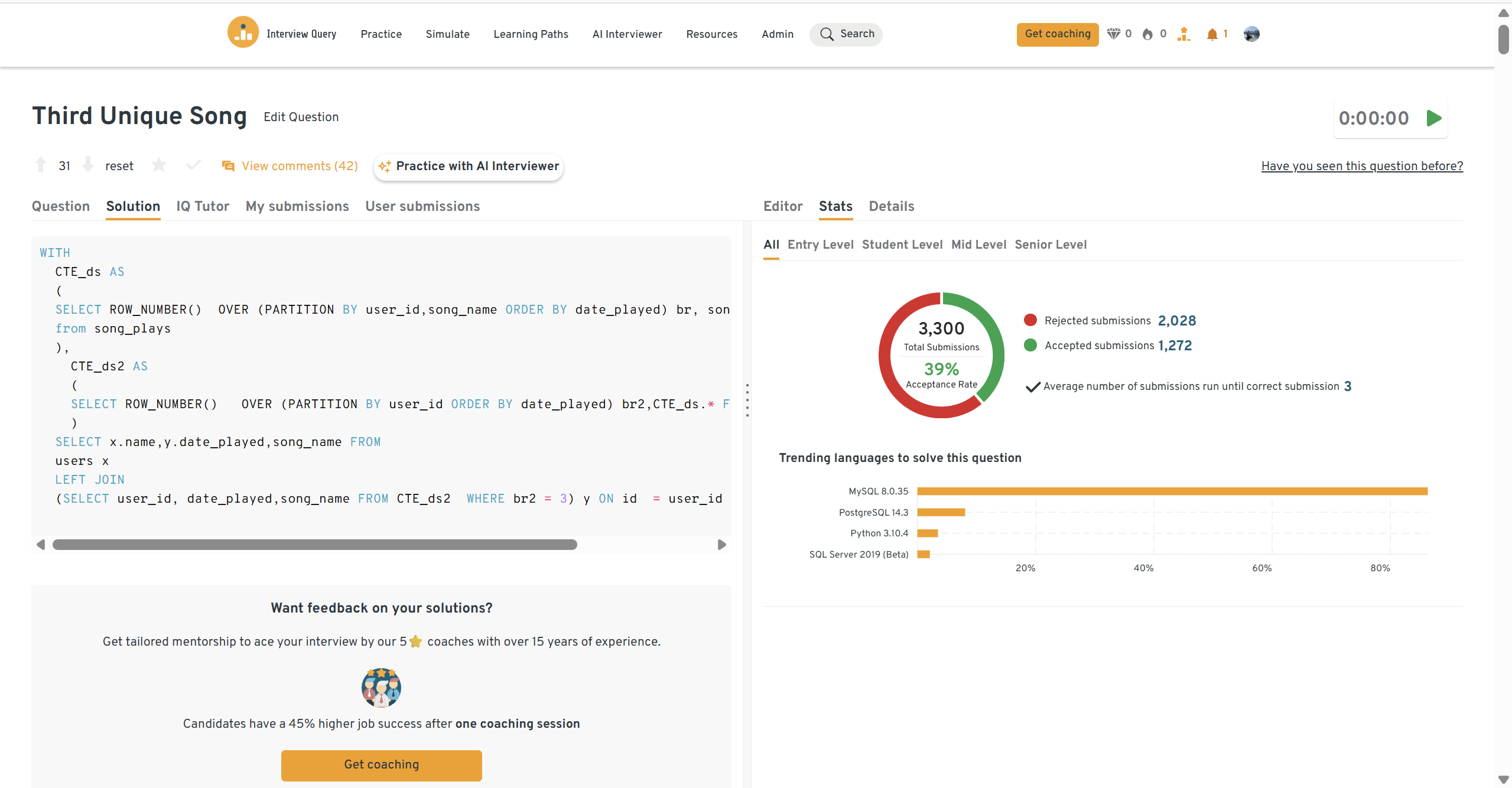The width and height of the screenshot is (1512, 788).
Task: Click the Interview Query logo icon
Action: pyautogui.click(x=243, y=32)
